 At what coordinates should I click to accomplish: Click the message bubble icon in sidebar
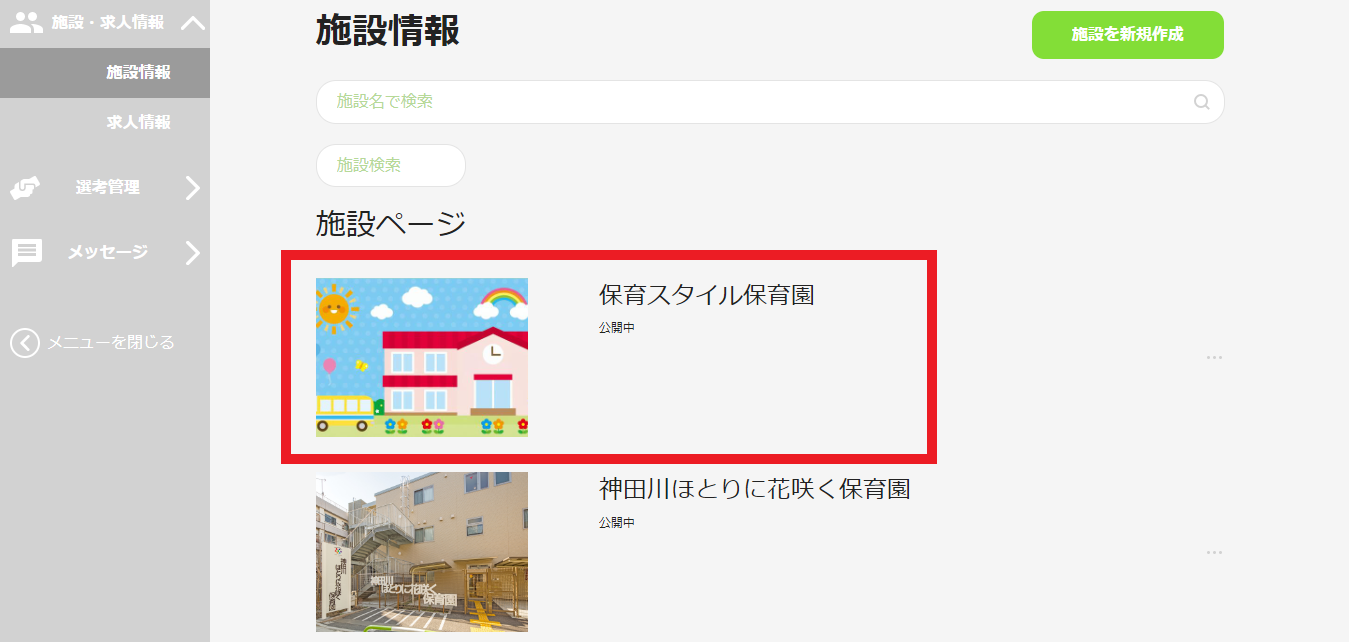(26, 253)
